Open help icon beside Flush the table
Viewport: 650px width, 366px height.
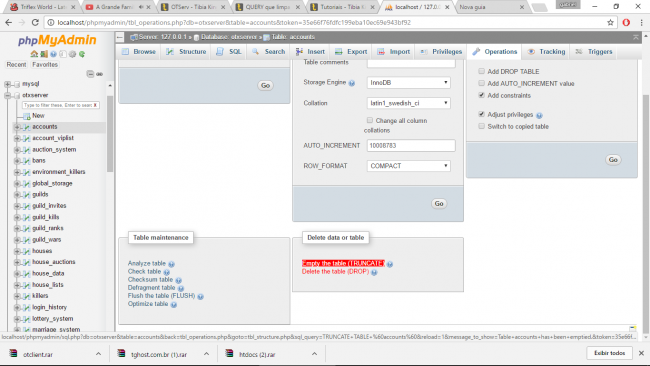click(x=200, y=296)
